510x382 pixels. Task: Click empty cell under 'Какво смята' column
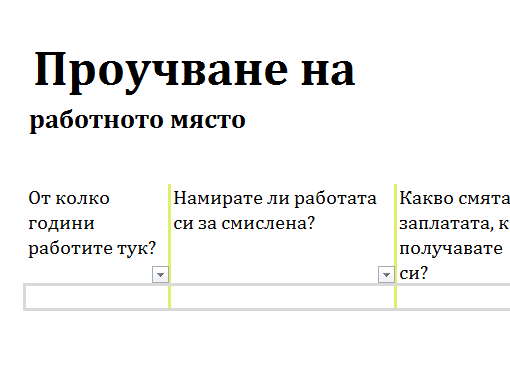454,297
